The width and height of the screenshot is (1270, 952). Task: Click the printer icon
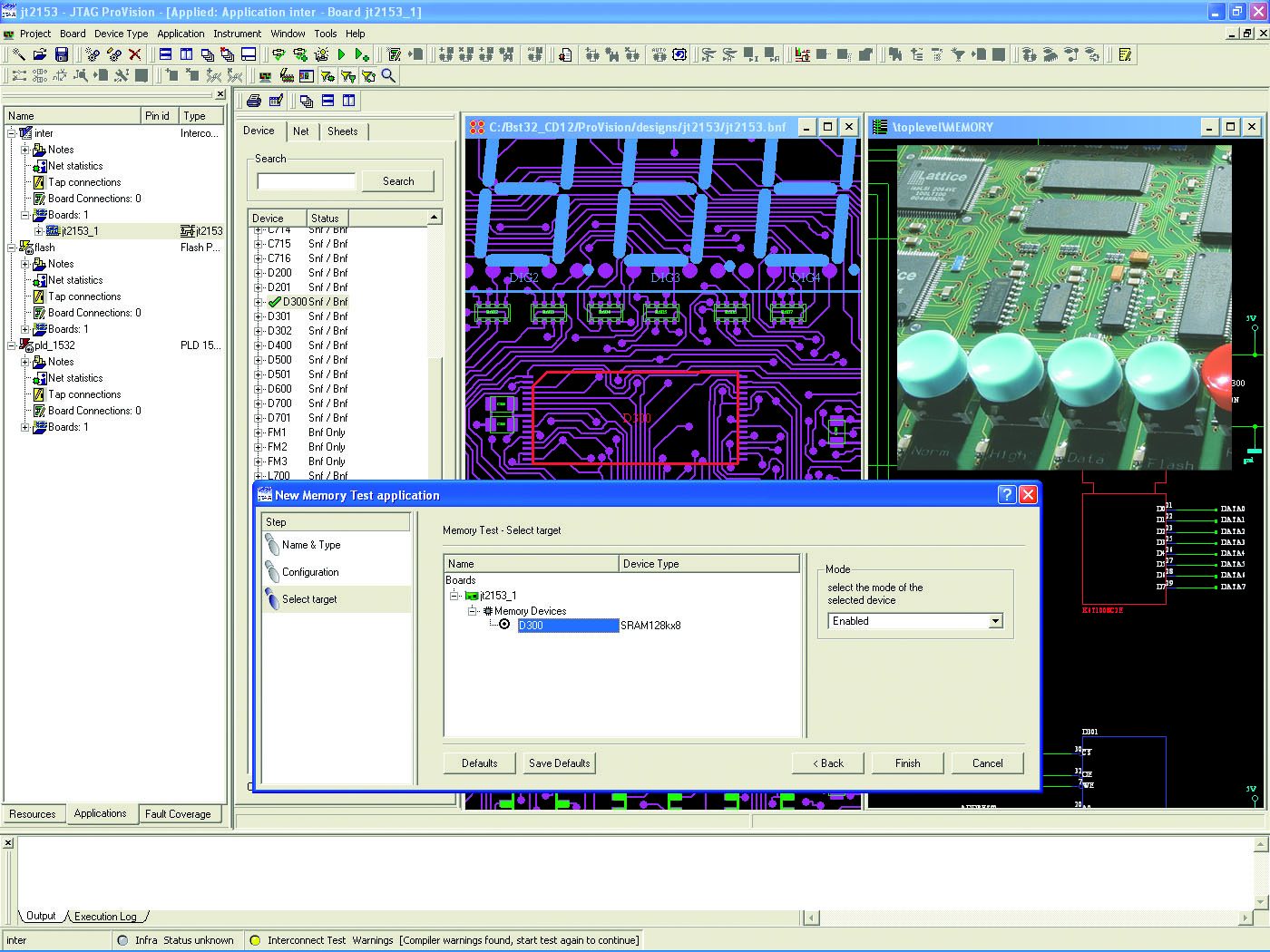tap(254, 101)
